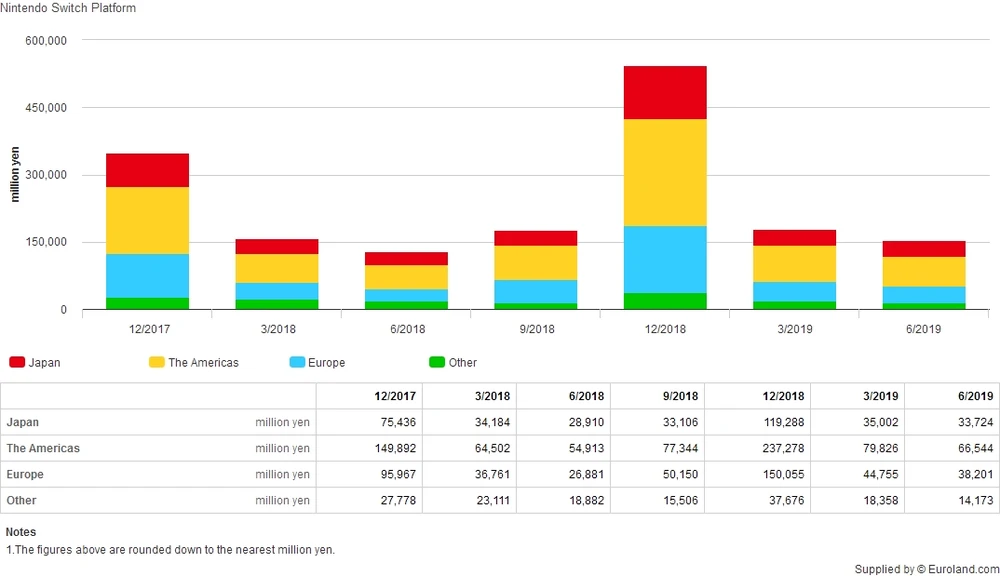Click the blue Europe segment of 12/2018 bar
The height and width of the screenshot is (576, 1000).
(665, 259)
